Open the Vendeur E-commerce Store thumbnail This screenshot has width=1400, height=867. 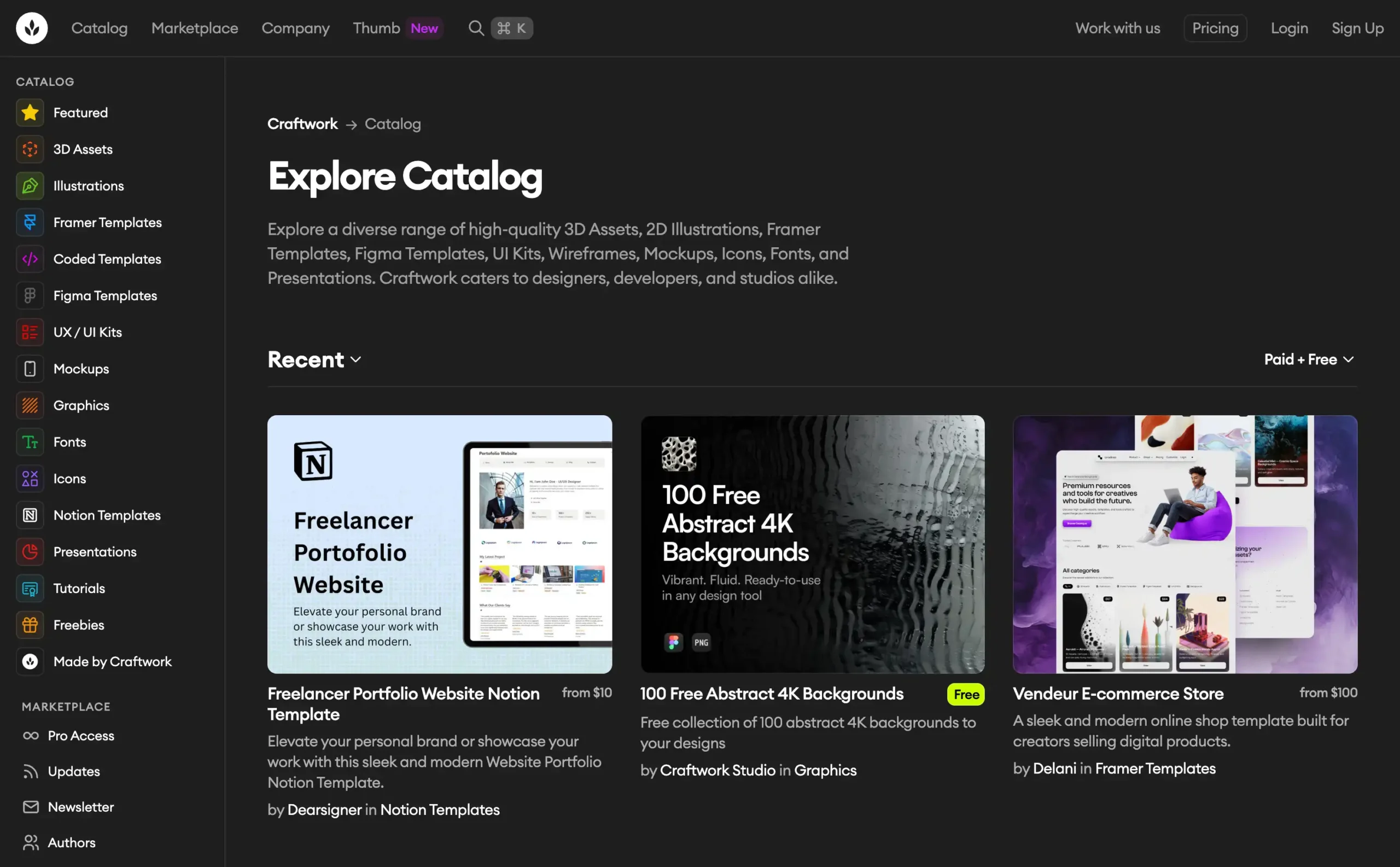tap(1185, 544)
